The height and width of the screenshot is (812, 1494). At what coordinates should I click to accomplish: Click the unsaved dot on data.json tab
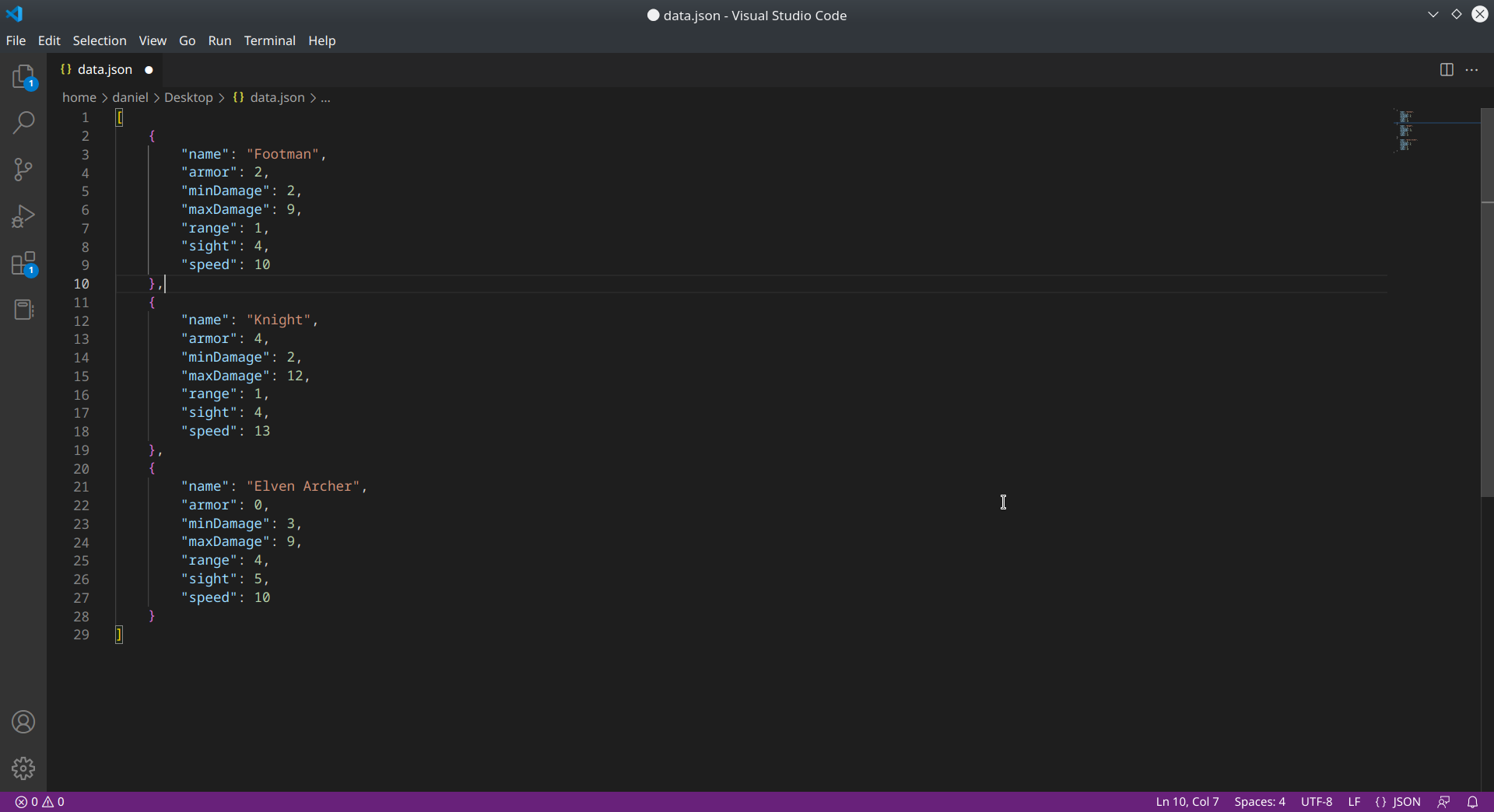pos(149,70)
